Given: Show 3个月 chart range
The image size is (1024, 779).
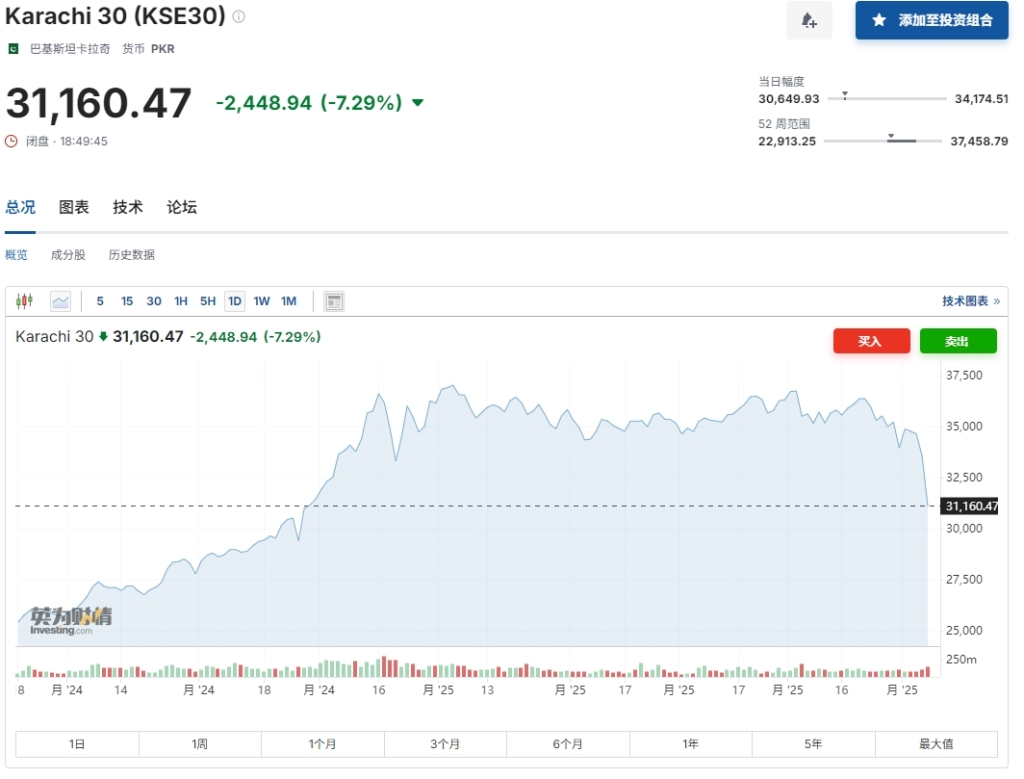Looking at the screenshot, I should tap(445, 744).
